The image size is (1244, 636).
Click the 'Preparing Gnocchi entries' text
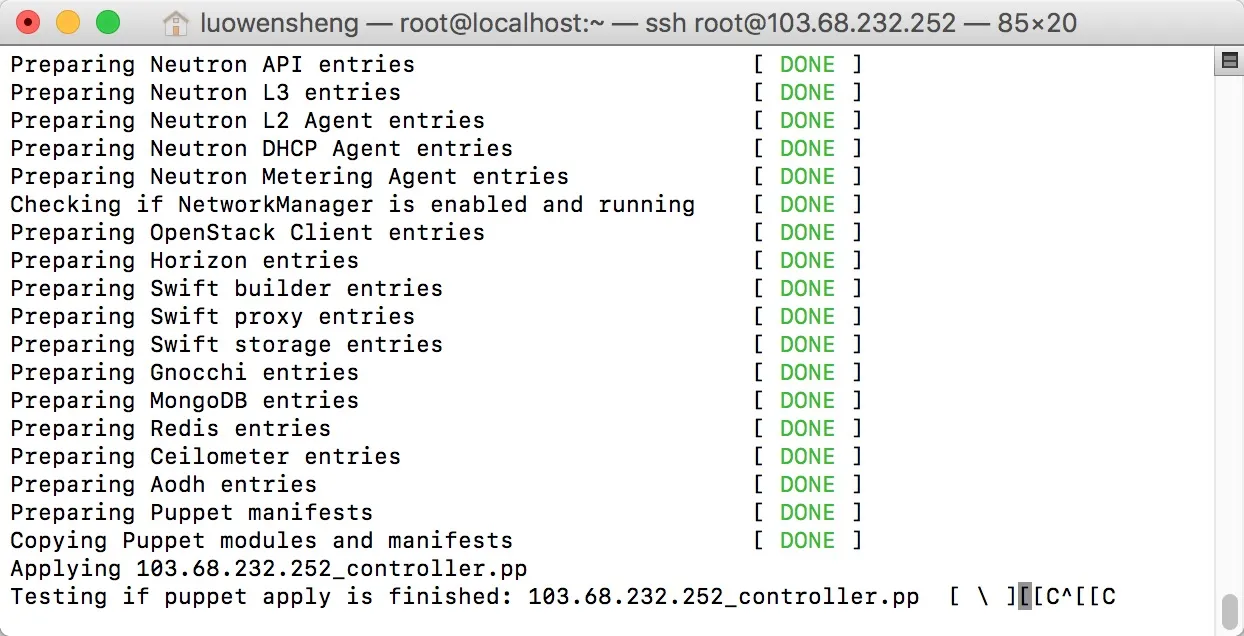tap(184, 373)
